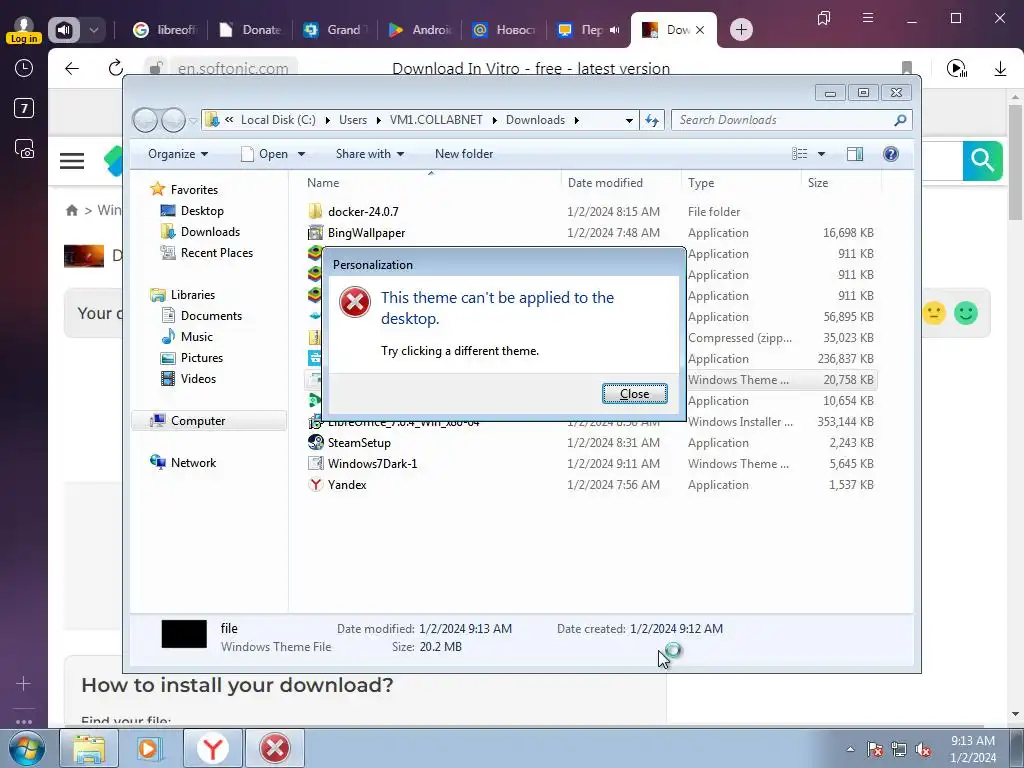
Task: Mute audio with speaker icon at top left
Action: click(64, 30)
